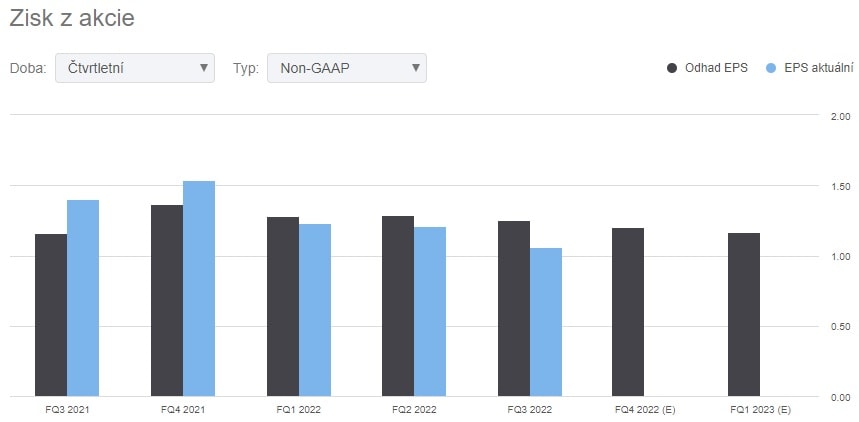Open the Typ Non-GAAP dropdown
Viewport: 859px width, 422px height.
tap(346, 68)
